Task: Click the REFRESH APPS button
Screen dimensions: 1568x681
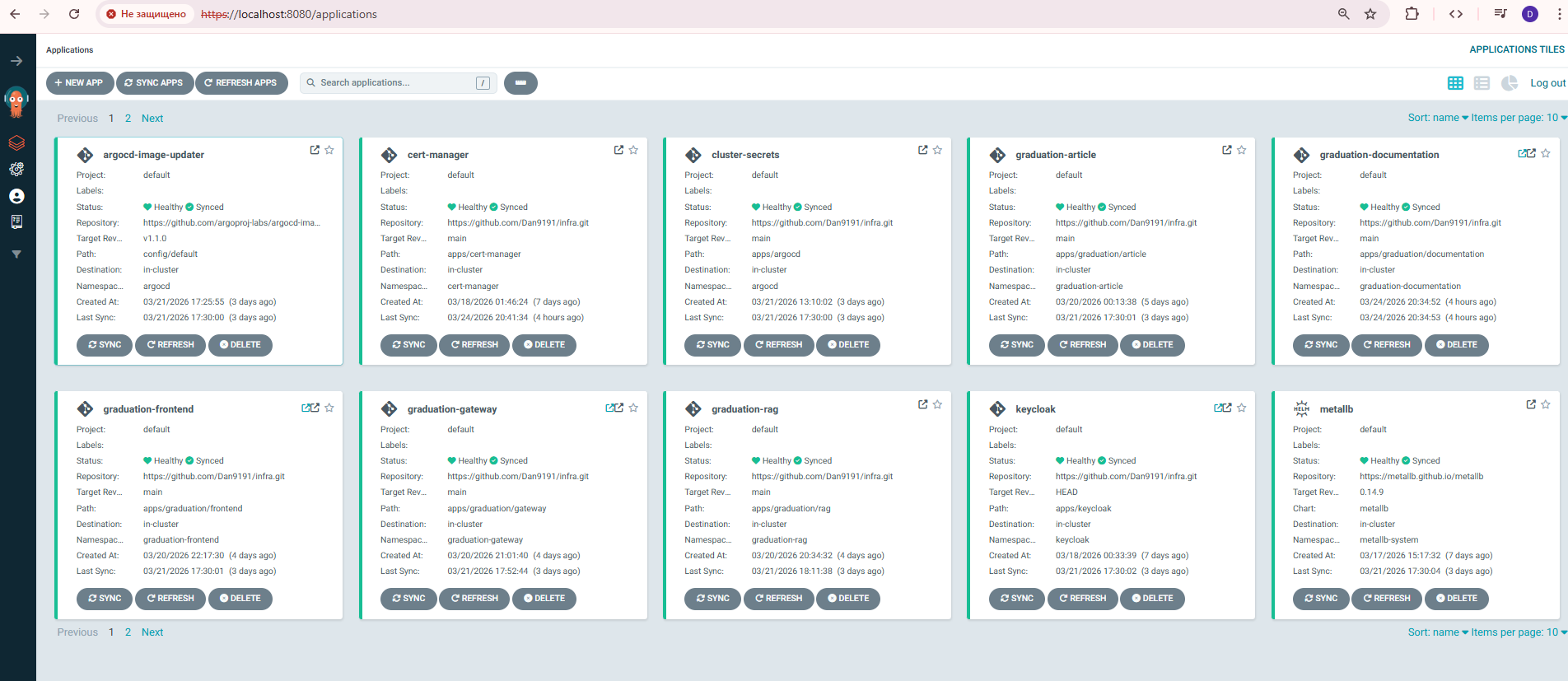Action: [241, 83]
